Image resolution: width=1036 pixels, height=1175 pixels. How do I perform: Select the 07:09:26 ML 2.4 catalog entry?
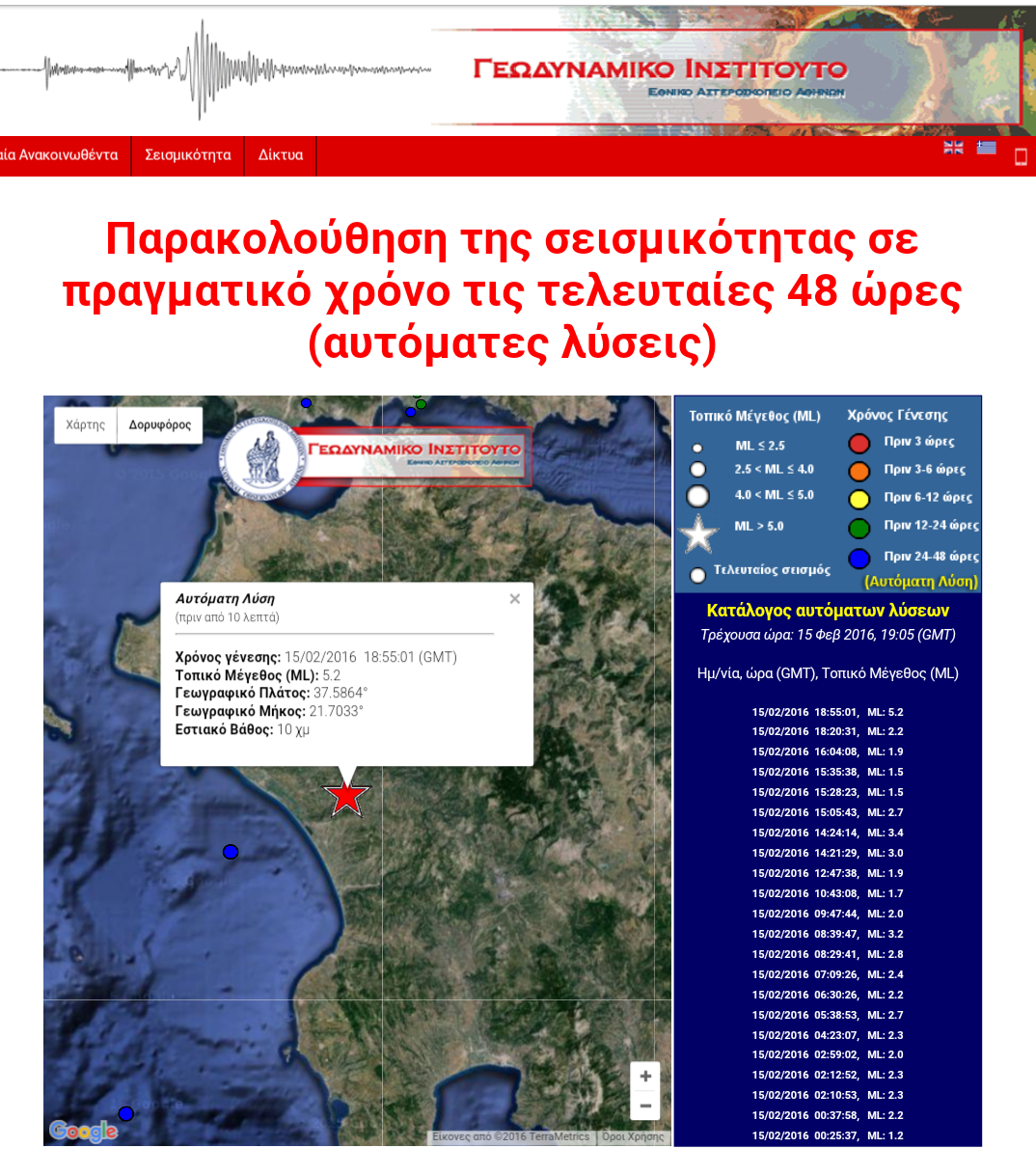(x=828, y=974)
